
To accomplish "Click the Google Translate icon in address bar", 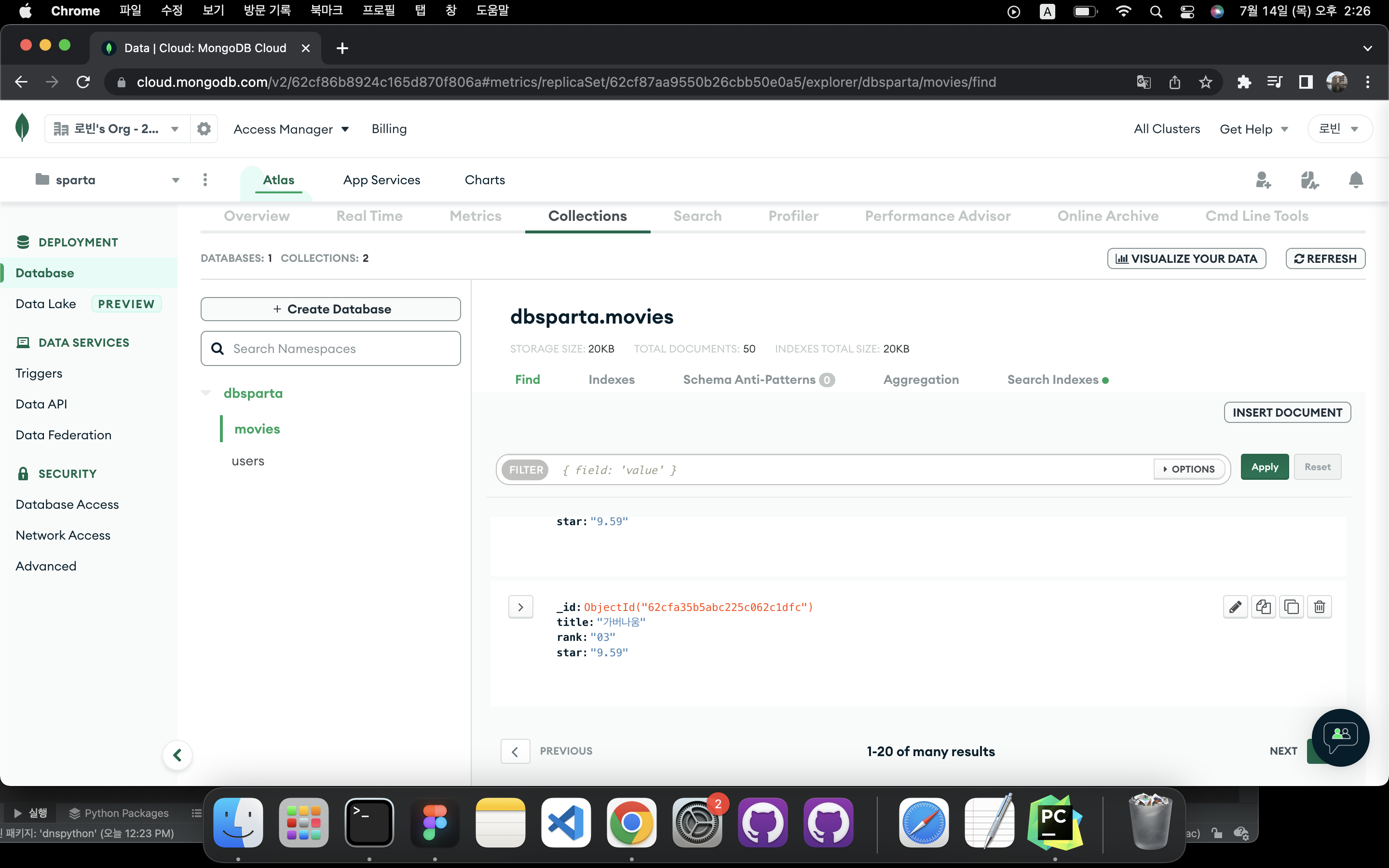I will coord(1144,82).
